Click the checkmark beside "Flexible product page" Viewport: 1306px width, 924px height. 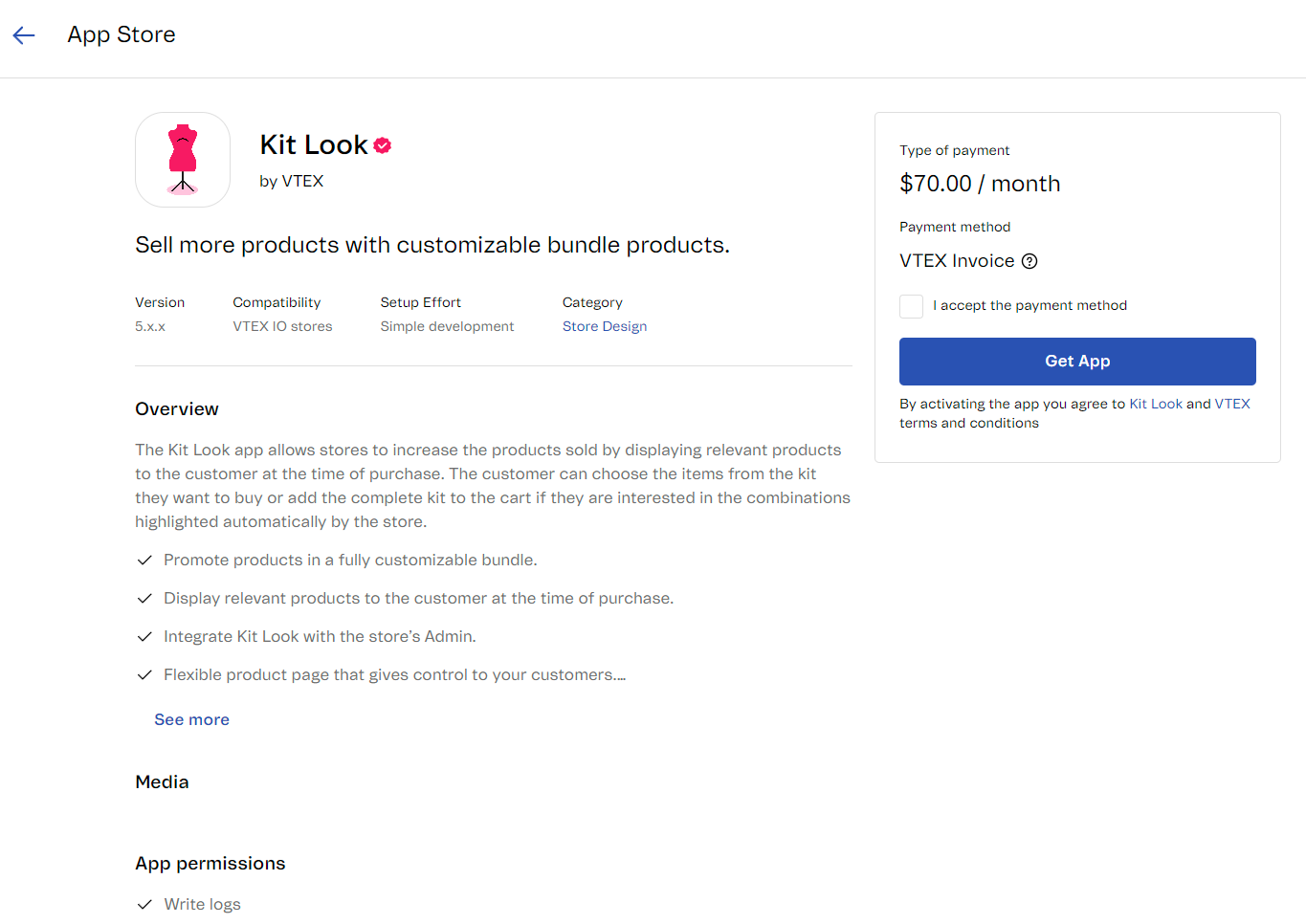(x=144, y=675)
